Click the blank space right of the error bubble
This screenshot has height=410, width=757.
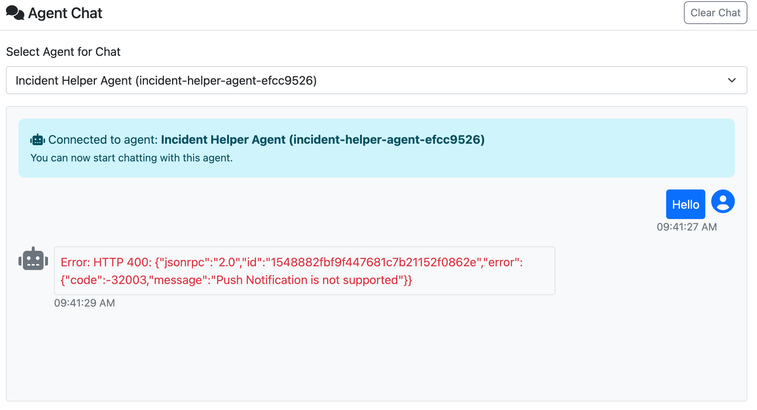[650, 270]
